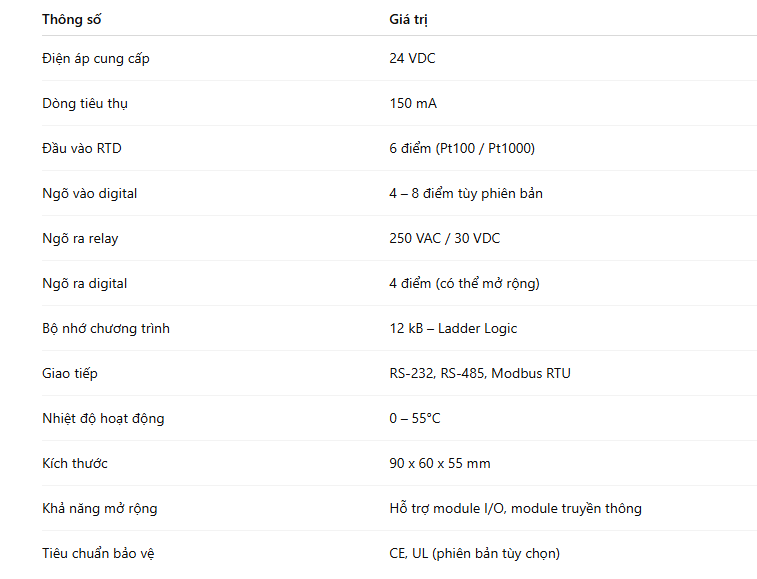
Task: Select the "Ngõ vào digital" label
Action: pyautogui.click(x=90, y=193)
